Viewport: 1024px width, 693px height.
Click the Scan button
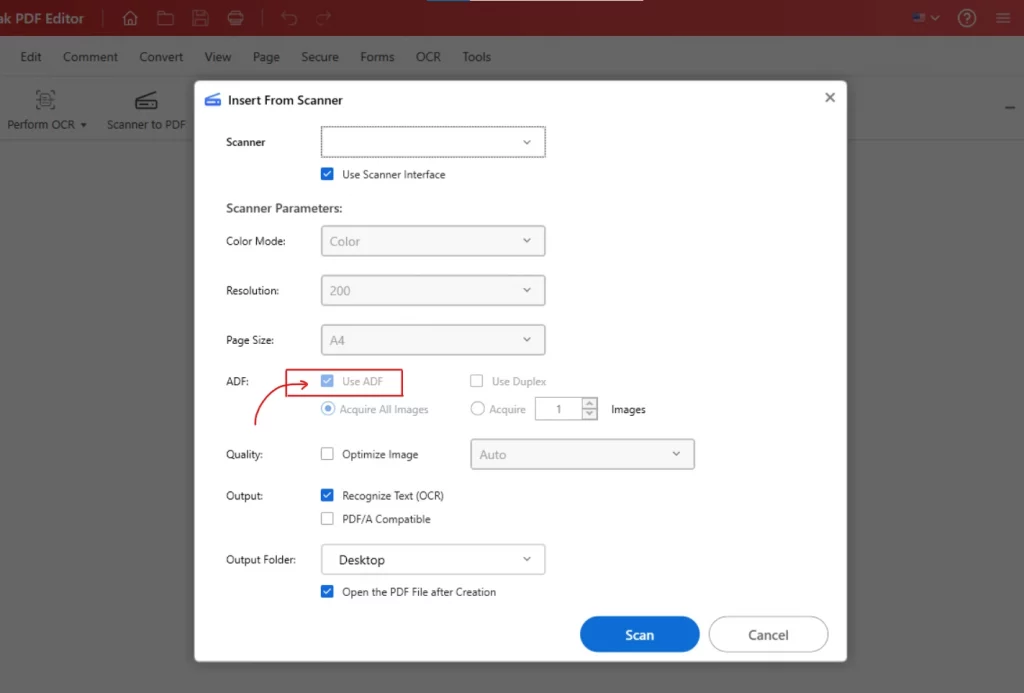pyautogui.click(x=639, y=634)
